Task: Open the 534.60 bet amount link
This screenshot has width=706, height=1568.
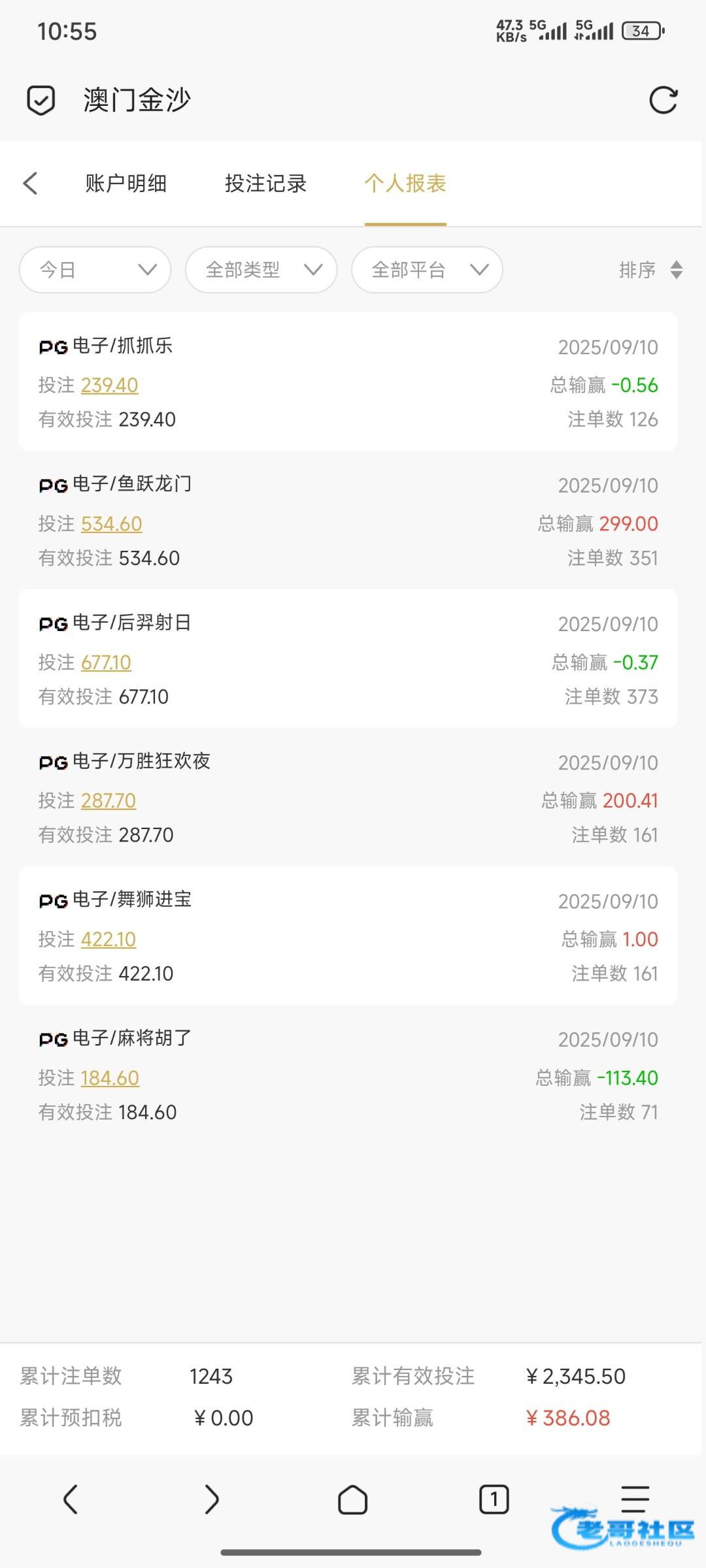Action: pyautogui.click(x=112, y=524)
